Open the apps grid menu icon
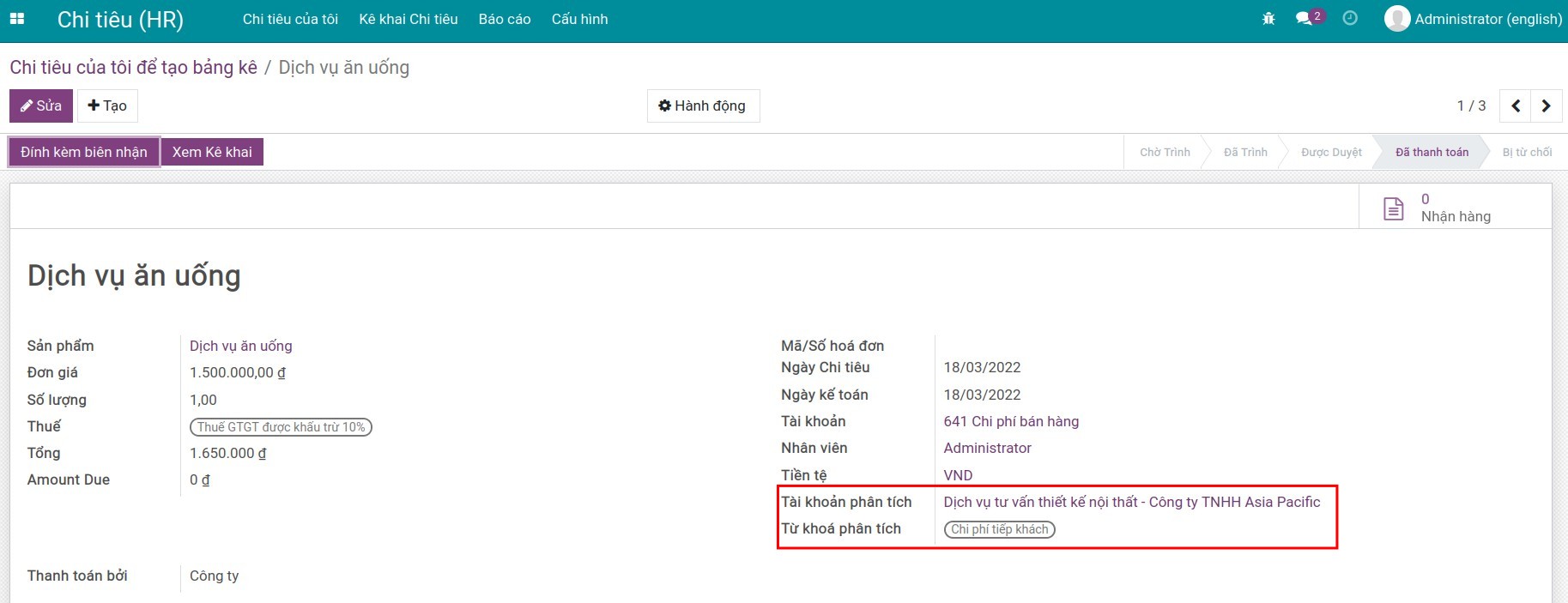This screenshot has width=1568, height=603. pos(17,19)
